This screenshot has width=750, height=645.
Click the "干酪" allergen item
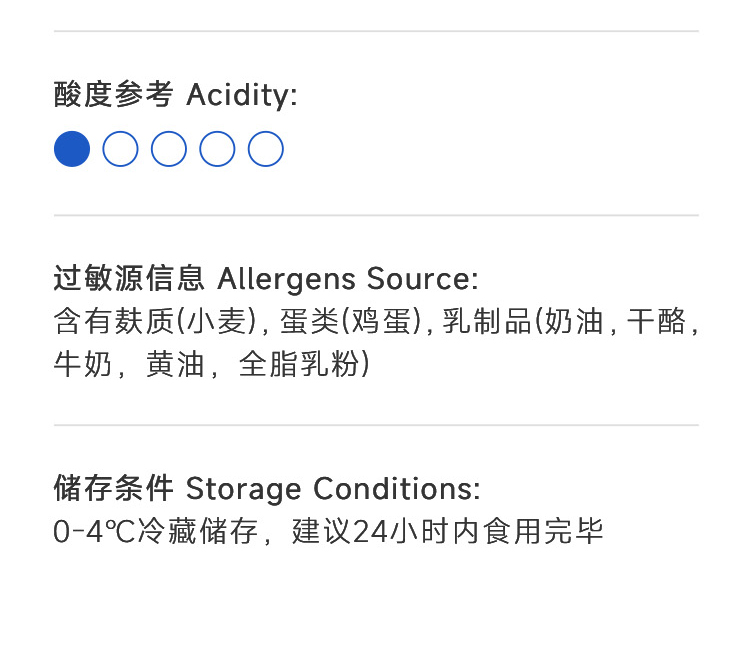(x=657, y=321)
